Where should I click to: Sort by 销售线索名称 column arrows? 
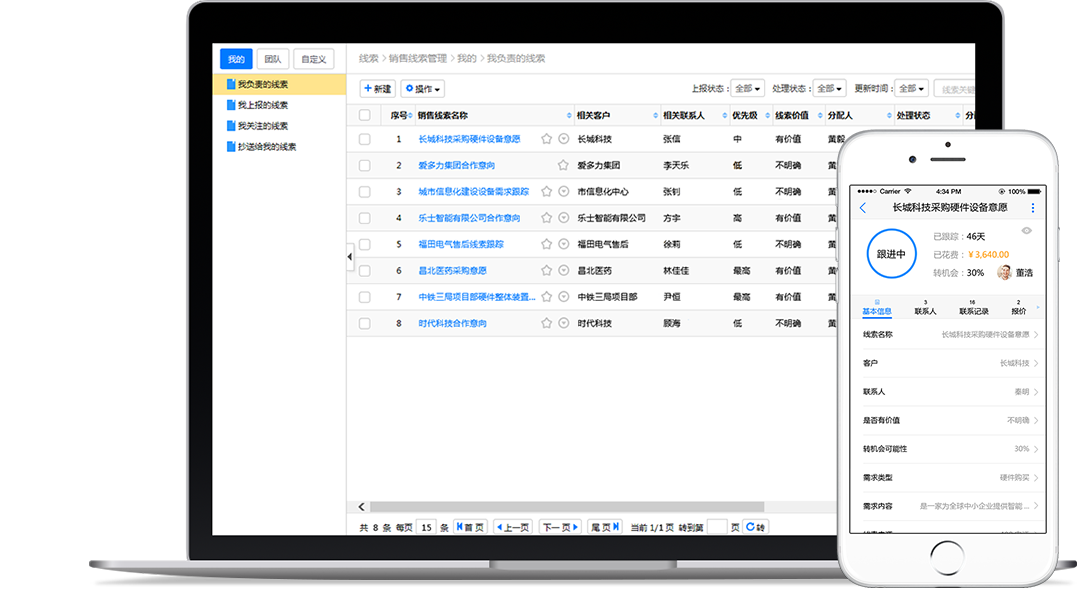click(569, 115)
